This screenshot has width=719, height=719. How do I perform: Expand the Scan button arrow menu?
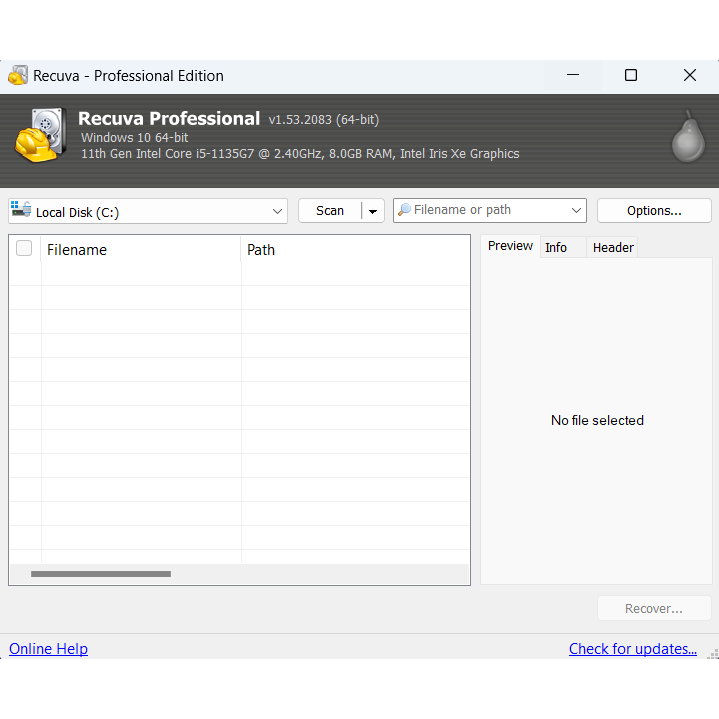tap(372, 211)
